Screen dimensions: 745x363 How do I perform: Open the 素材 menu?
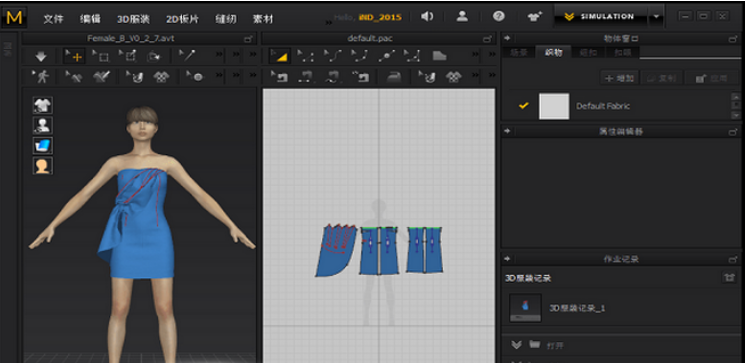pos(263,19)
